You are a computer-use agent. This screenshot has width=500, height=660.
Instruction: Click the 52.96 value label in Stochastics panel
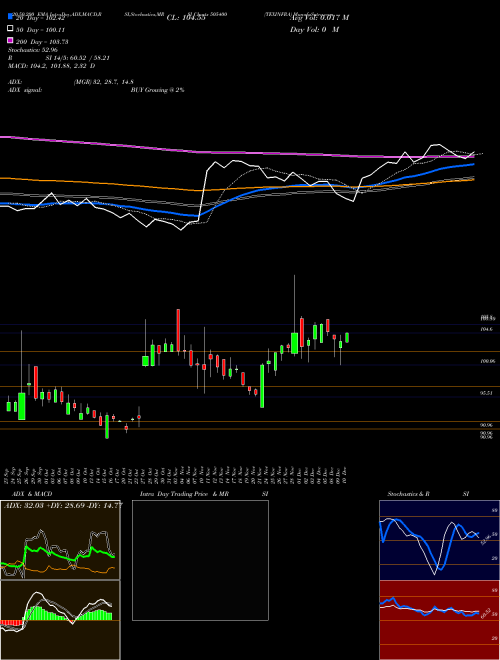pos(486,538)
